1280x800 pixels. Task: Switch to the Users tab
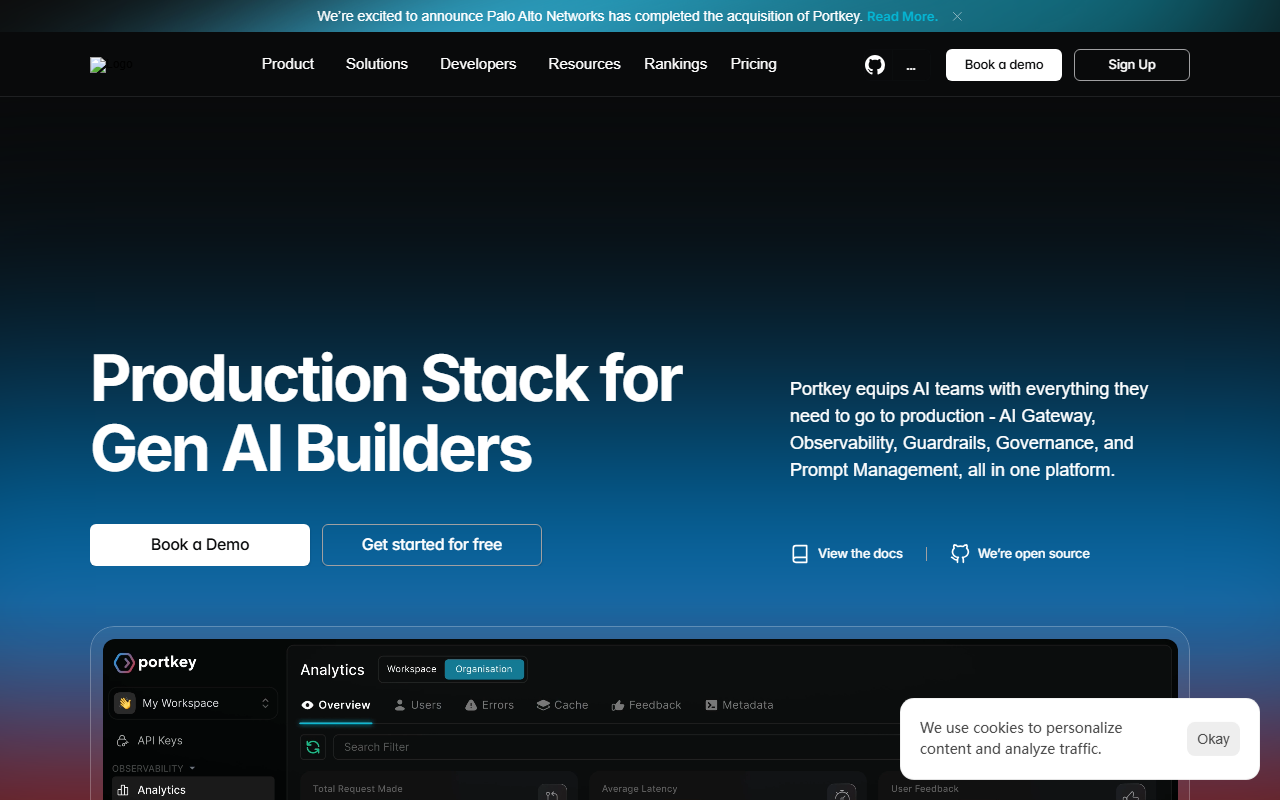(x=418, y=705)
